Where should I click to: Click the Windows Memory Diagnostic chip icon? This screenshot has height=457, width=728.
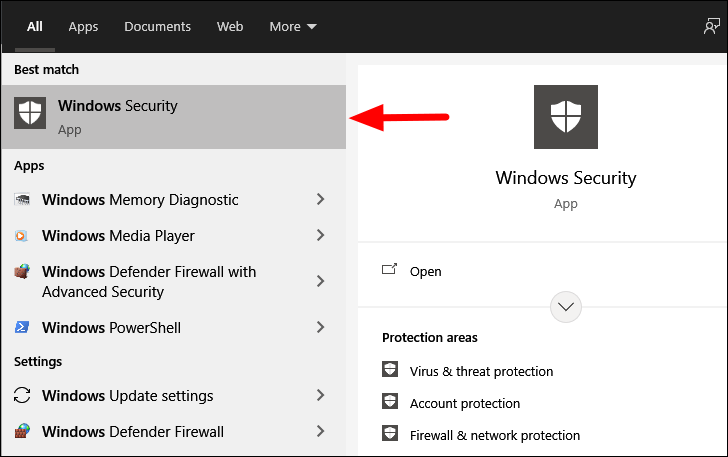coord(22,200)
